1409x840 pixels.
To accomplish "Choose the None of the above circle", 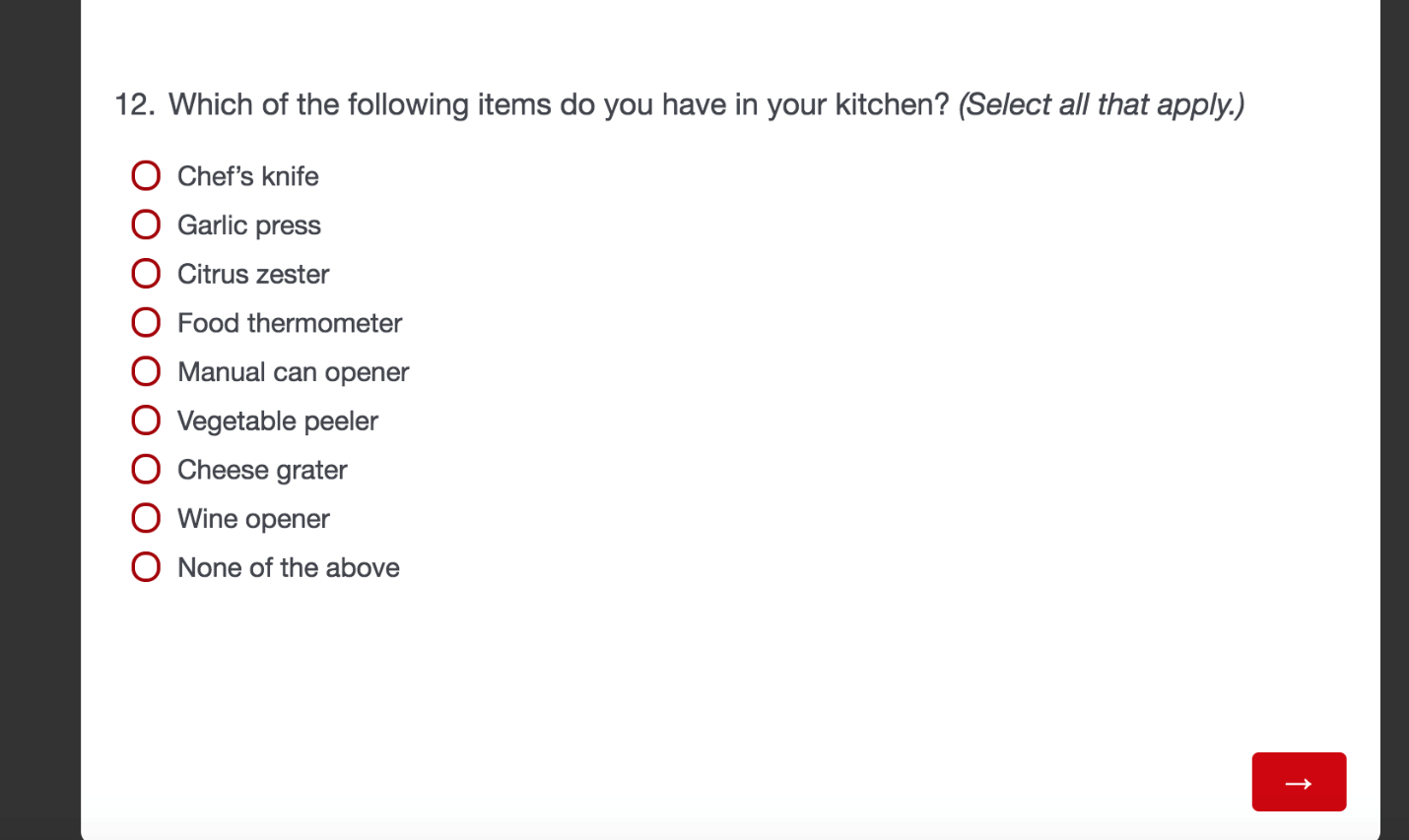I will (146, 567).
